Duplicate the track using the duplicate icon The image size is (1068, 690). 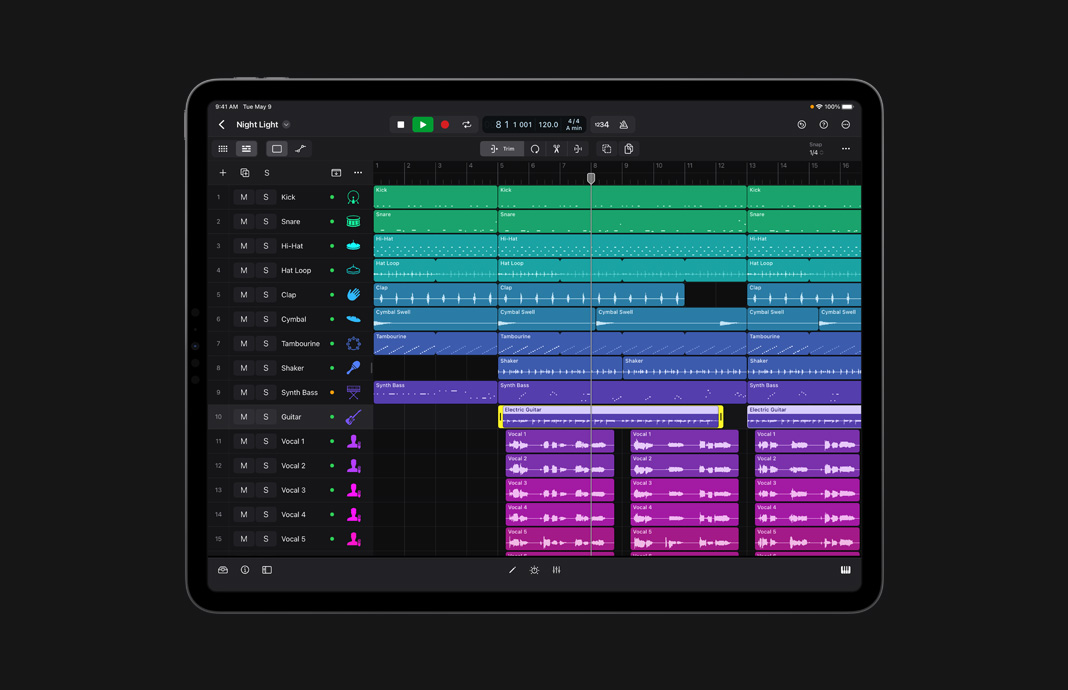click(x=245, y=173)
